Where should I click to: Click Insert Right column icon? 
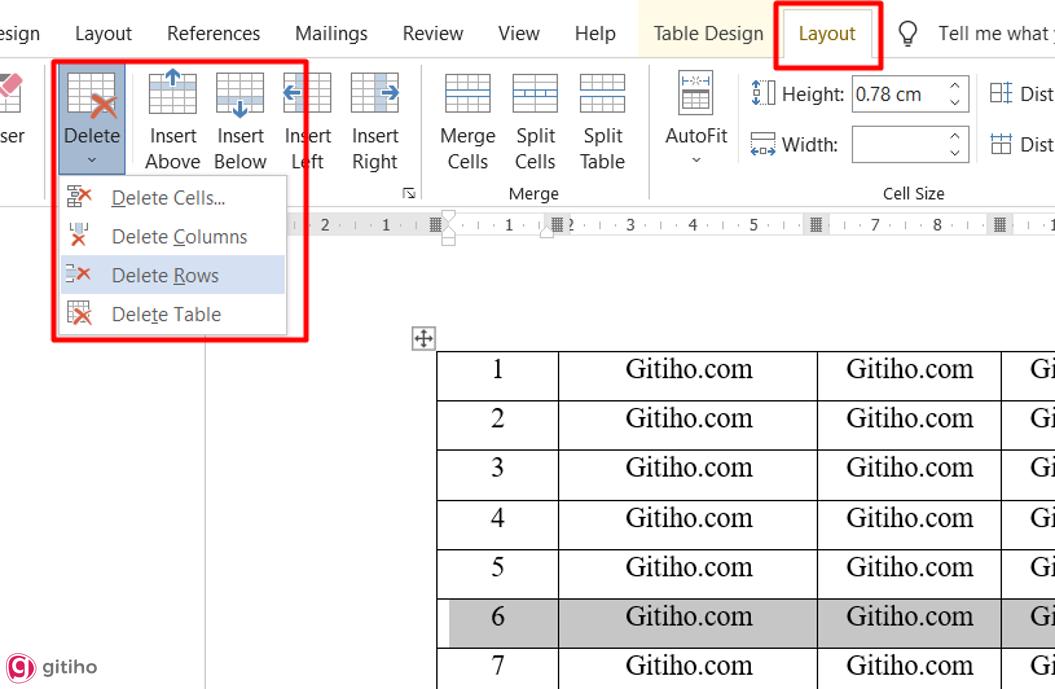(x=375, y=92)
